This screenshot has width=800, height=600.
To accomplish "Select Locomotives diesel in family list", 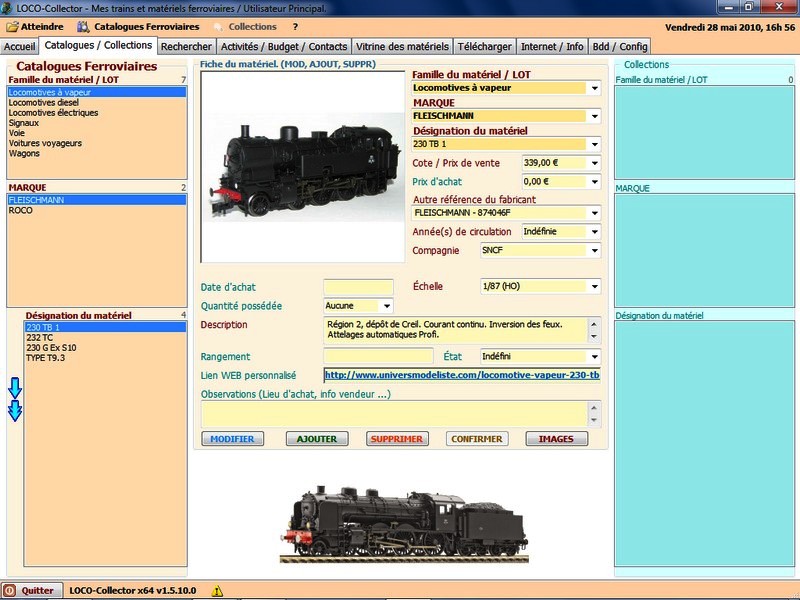I will coord(96,103).
